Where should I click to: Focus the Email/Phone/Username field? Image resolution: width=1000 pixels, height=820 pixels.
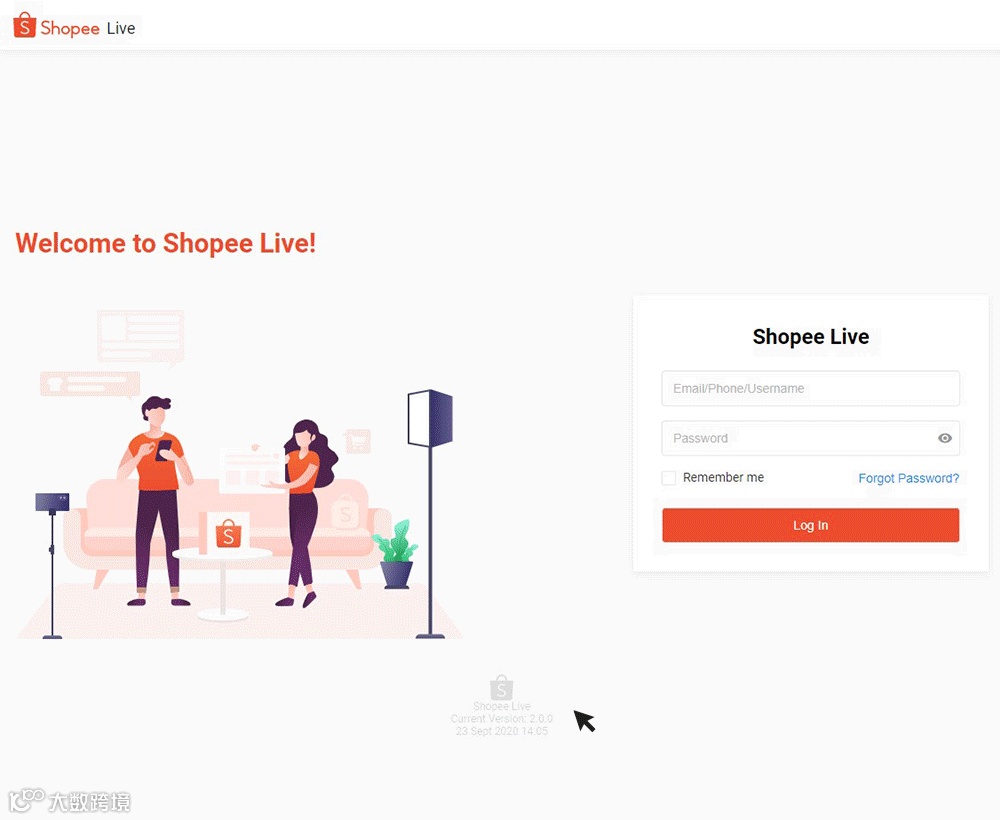[x=811, y=388]
